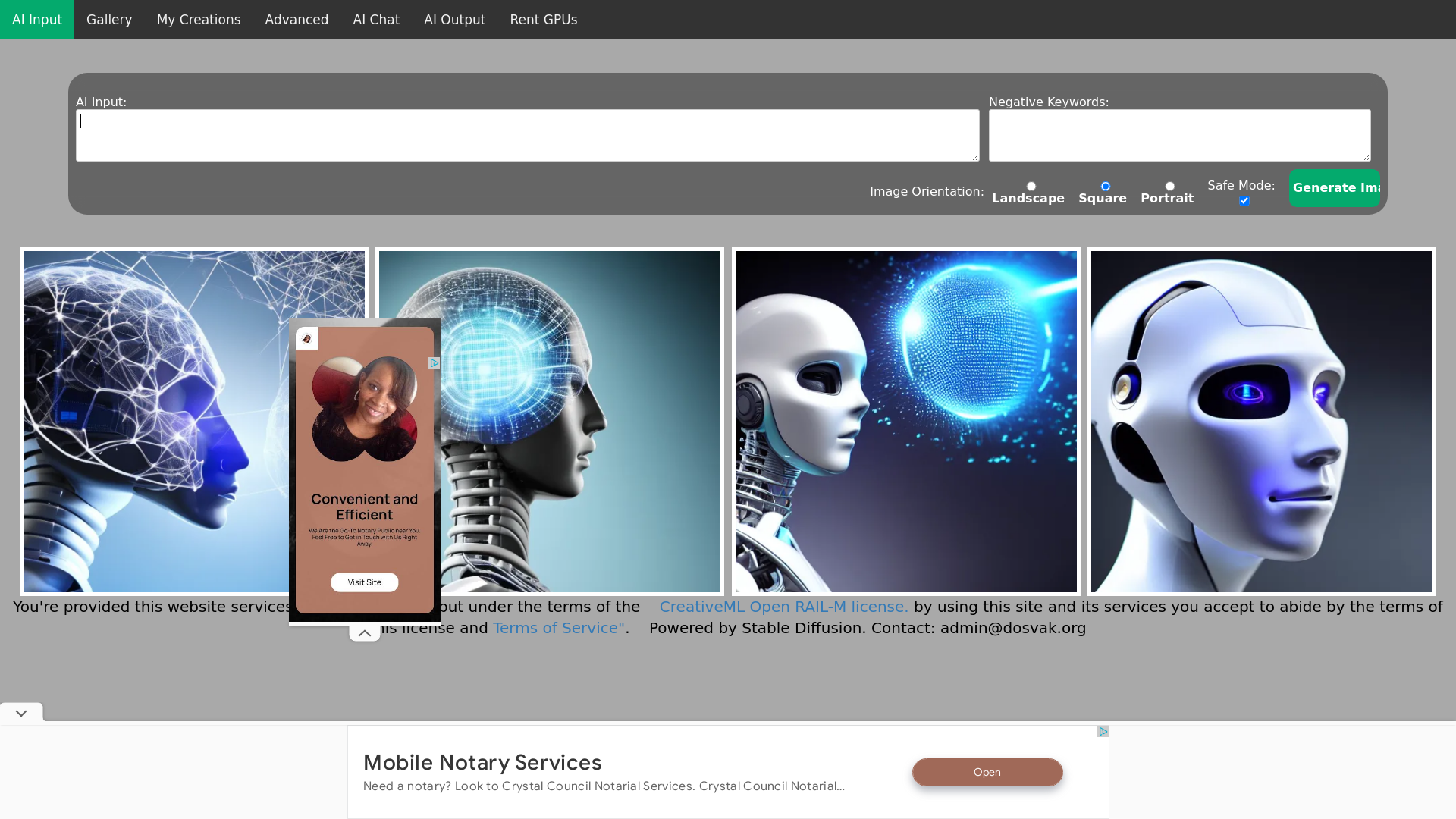1456x819 pixels.
Task: Open the Rent GPUs page
Action: [x=544, y=20]
